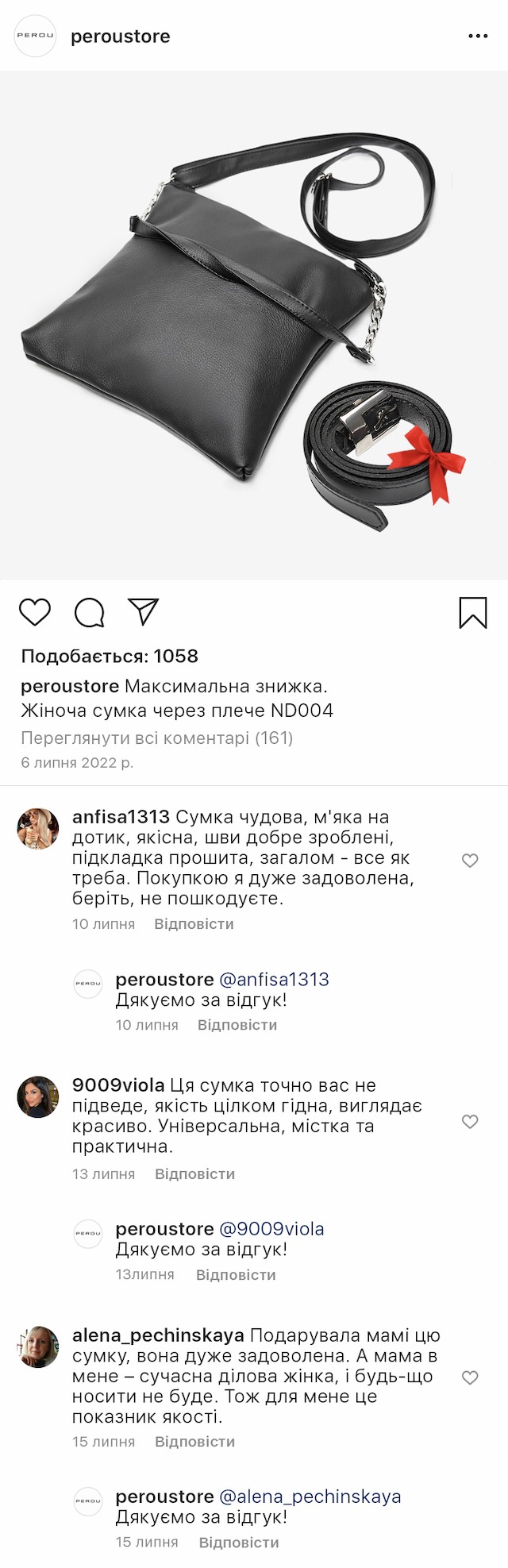Screen dimensions: 508x1568
Task: Reply to anfisa1313's comment
Action: click(194, 924)
